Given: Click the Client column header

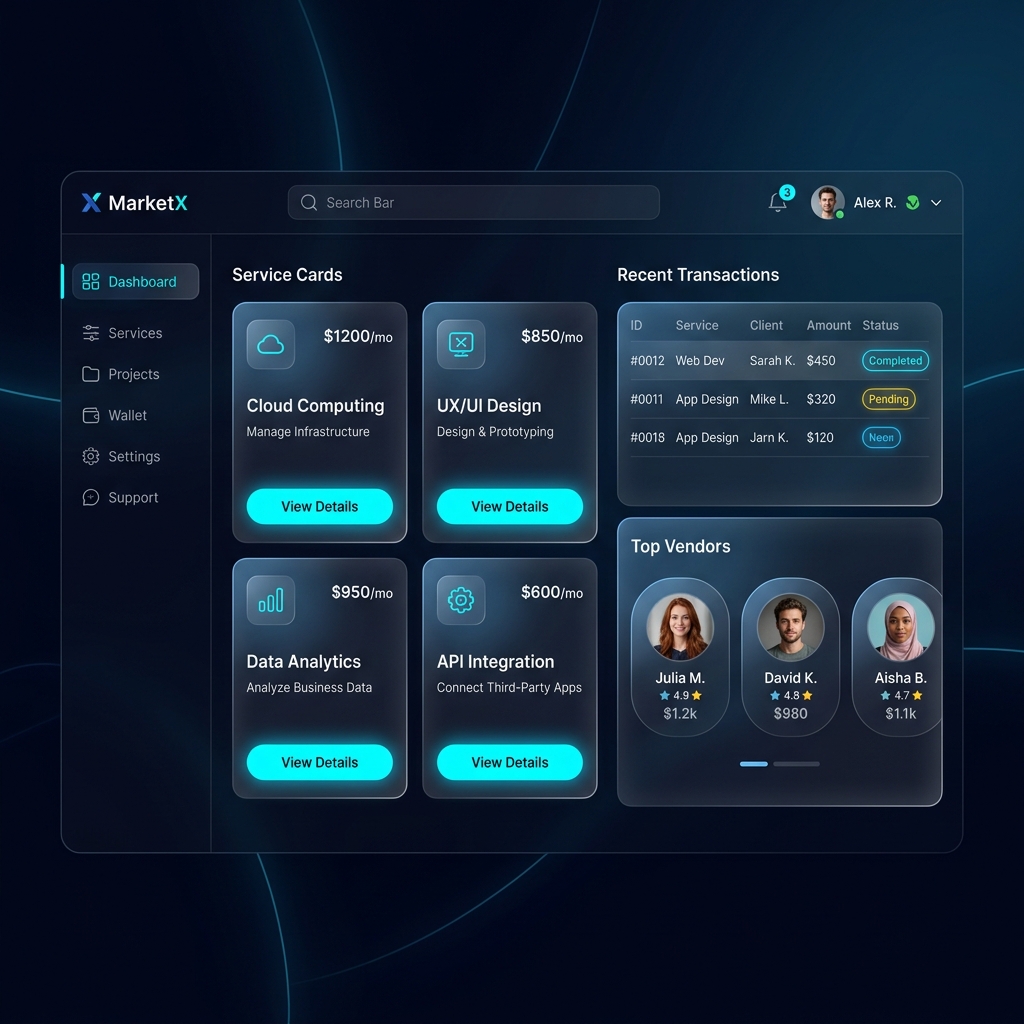Looking at the screenshot, I should click(766, 325).
